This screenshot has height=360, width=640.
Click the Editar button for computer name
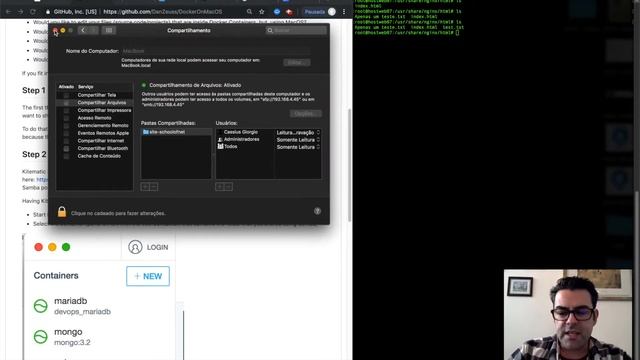[297, 62]
